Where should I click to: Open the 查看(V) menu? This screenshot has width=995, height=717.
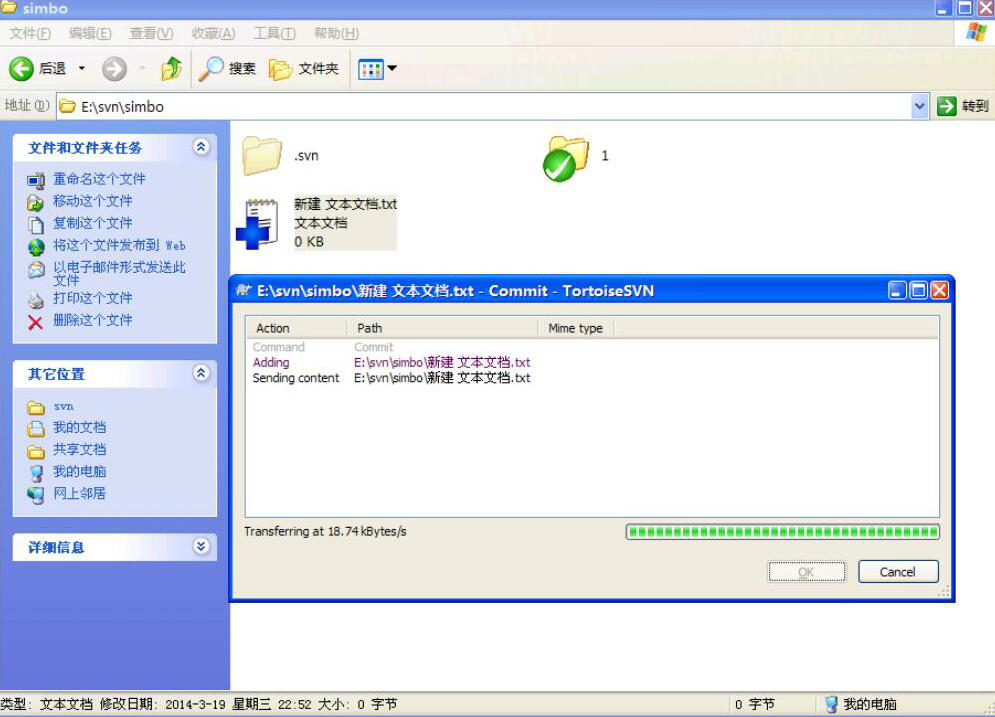(151, 33)
